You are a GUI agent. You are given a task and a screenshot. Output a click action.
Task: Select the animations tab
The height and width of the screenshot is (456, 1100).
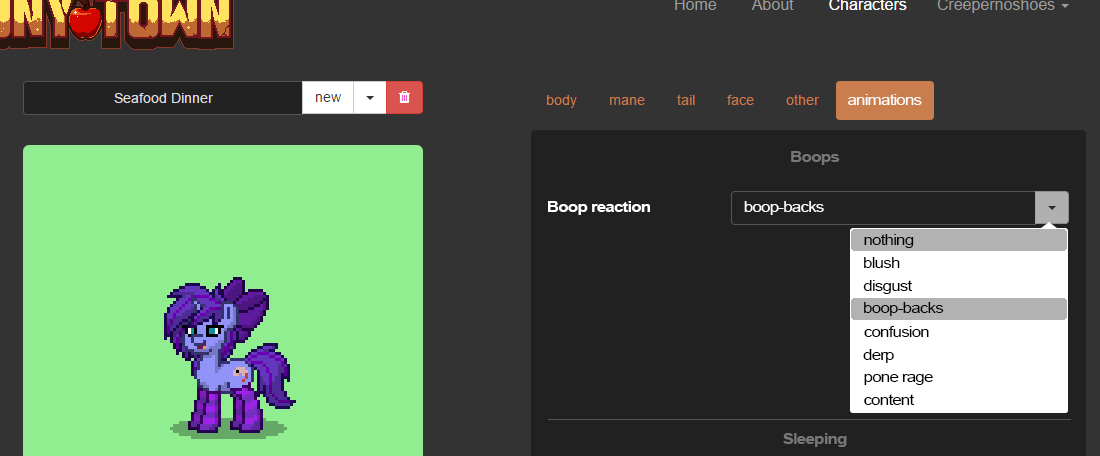(x=885, y=100)
